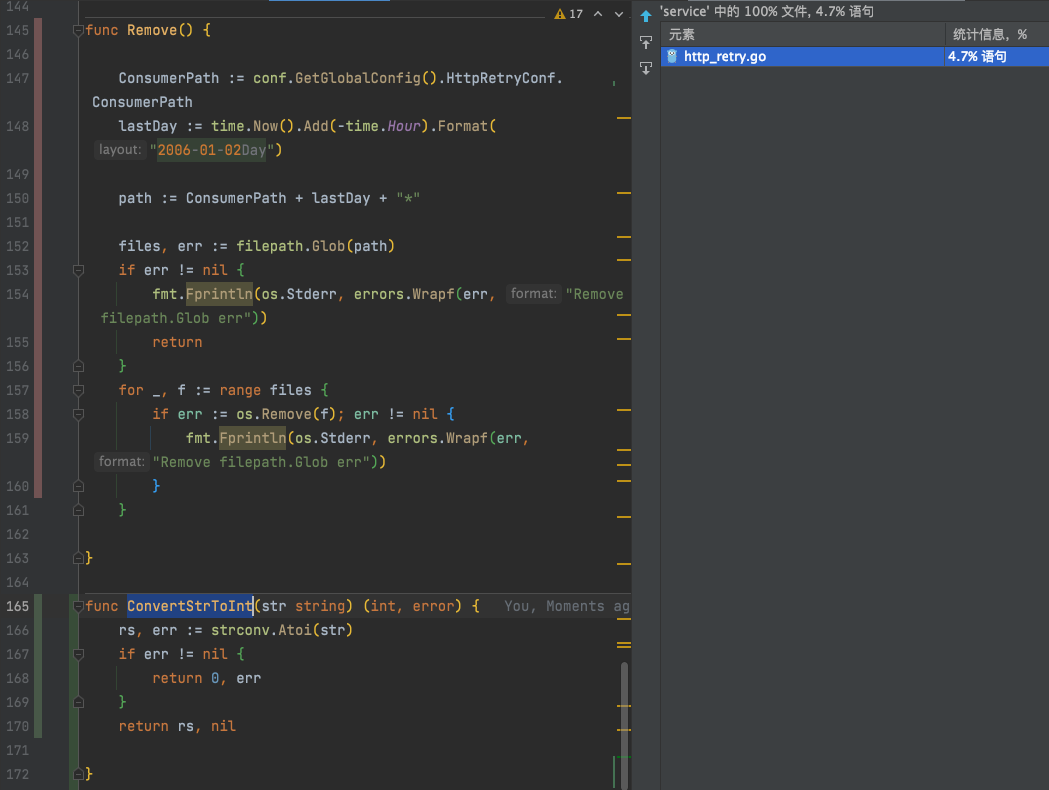1049x790 pixels.
Task: Select the http_retry.go coverage row
Action: (800, 57)
